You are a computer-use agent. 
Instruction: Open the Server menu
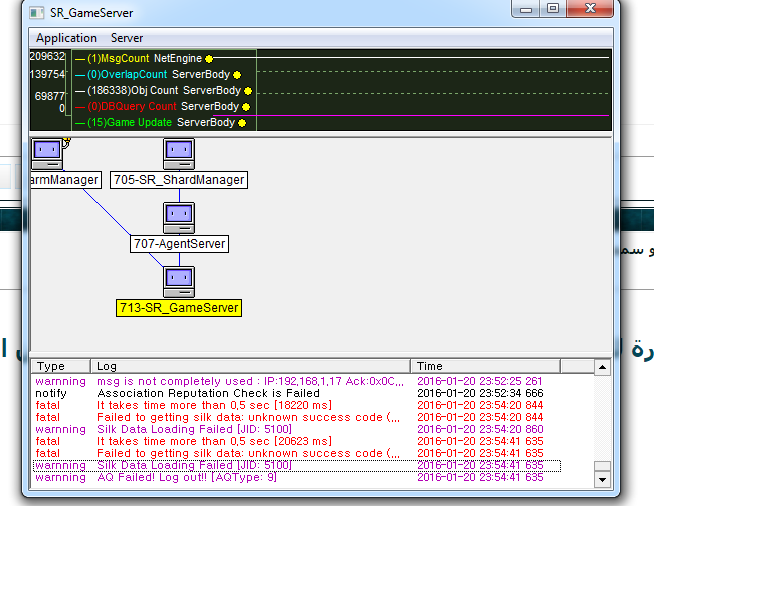tap(126, 38)
